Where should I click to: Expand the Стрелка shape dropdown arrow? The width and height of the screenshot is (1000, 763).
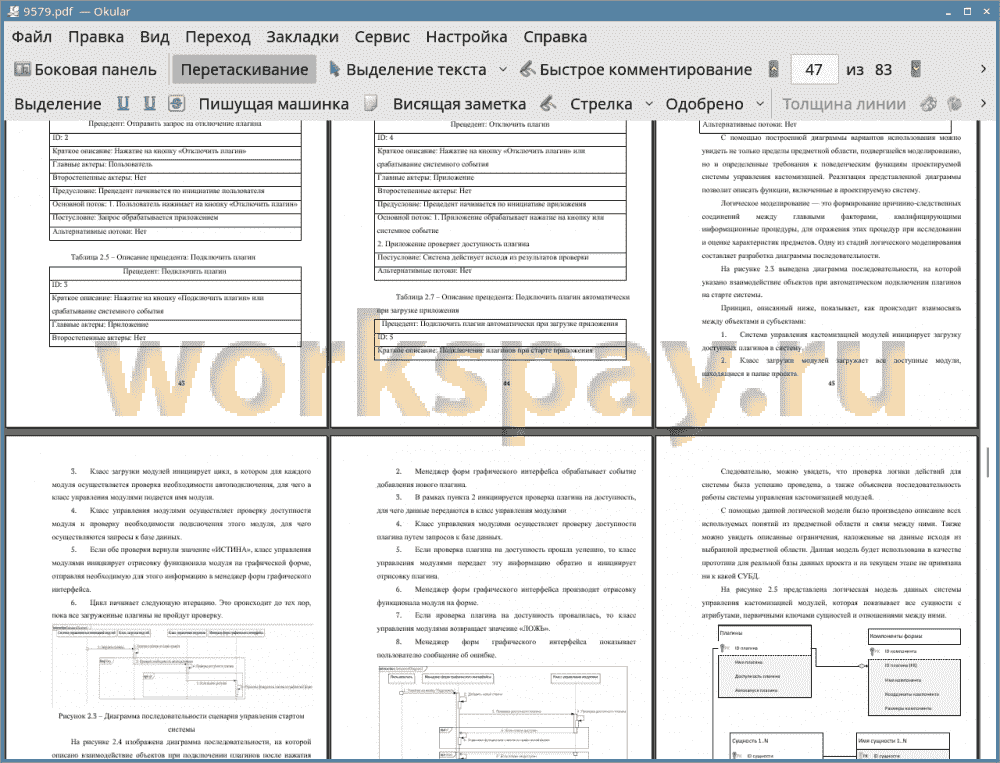649,103
